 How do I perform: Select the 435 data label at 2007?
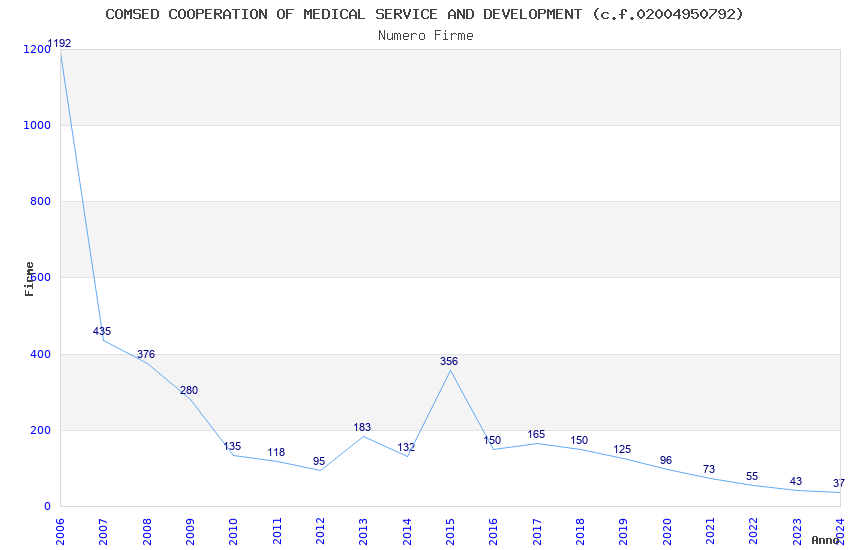coord(102,331)
